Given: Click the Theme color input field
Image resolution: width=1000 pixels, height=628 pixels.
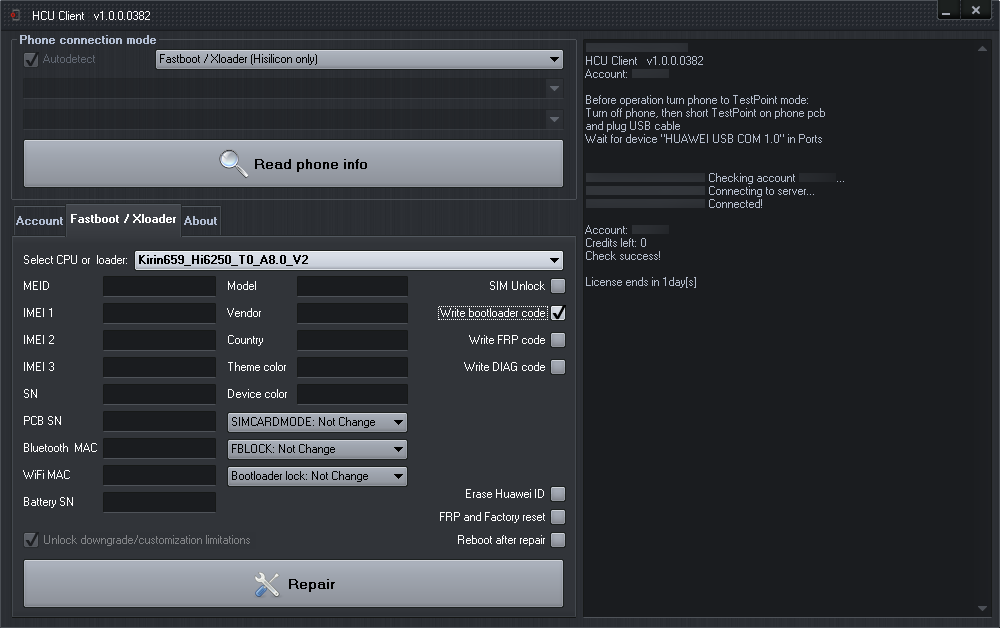Looking at the screenshot, I should coord(352,367).
